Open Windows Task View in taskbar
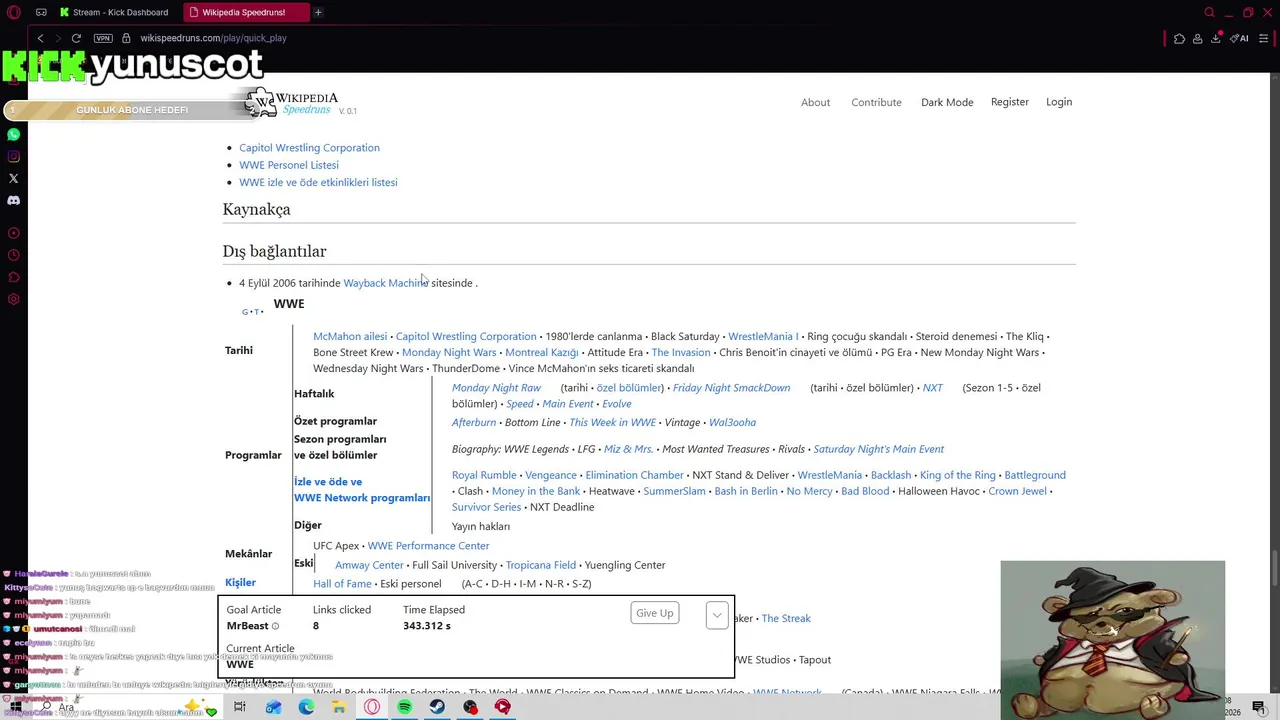Image resolution: width=1280 pixels, height=720 pixels. [240, 707]
